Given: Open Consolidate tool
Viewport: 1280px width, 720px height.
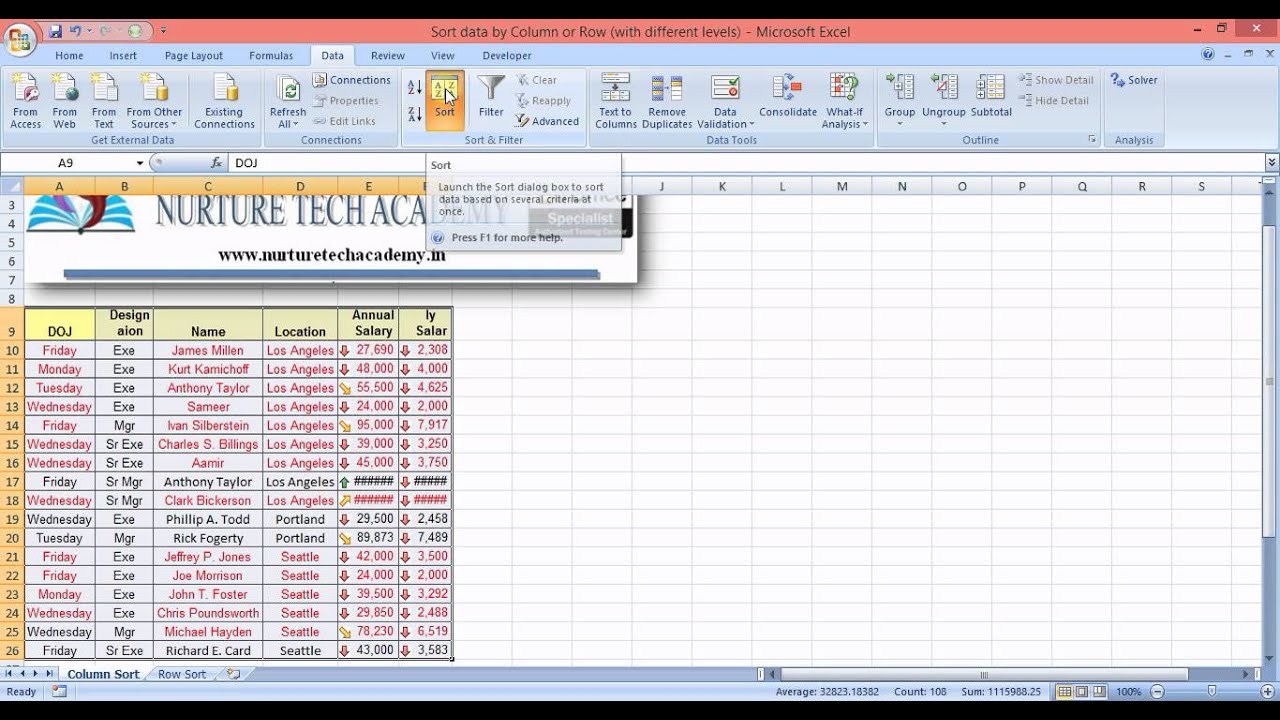Looking at the screenshot, I should click(788, 98).
